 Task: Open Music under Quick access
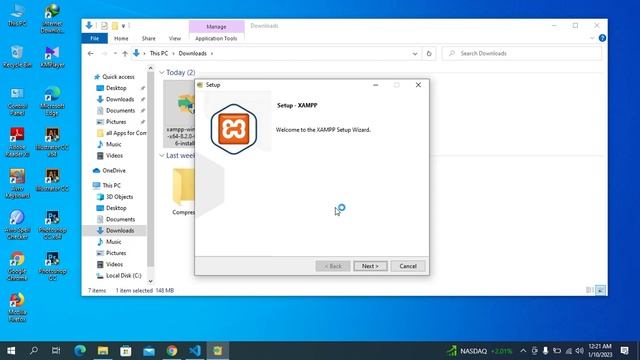click(113, 144)
